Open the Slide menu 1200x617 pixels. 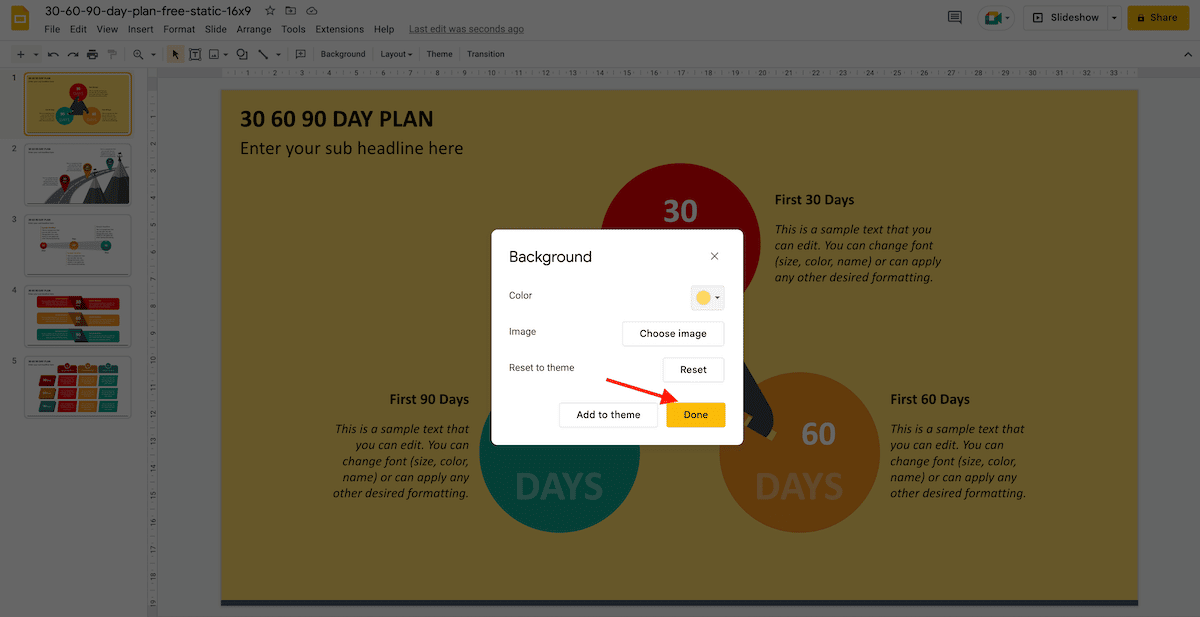coord(216,29)
